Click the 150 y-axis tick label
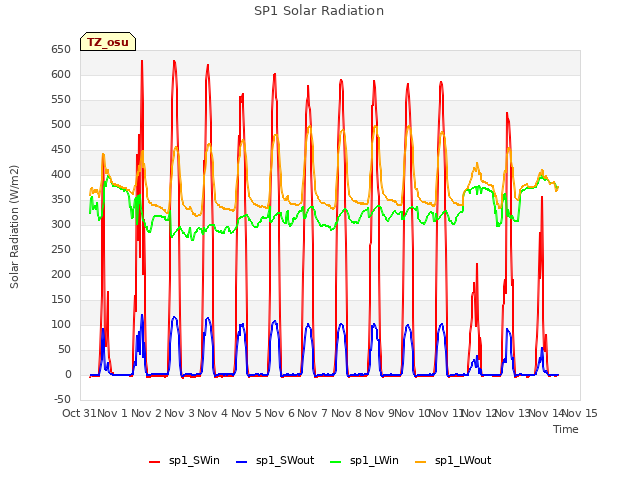The height and width of the screenshot is (480, 640). point(61,300)
